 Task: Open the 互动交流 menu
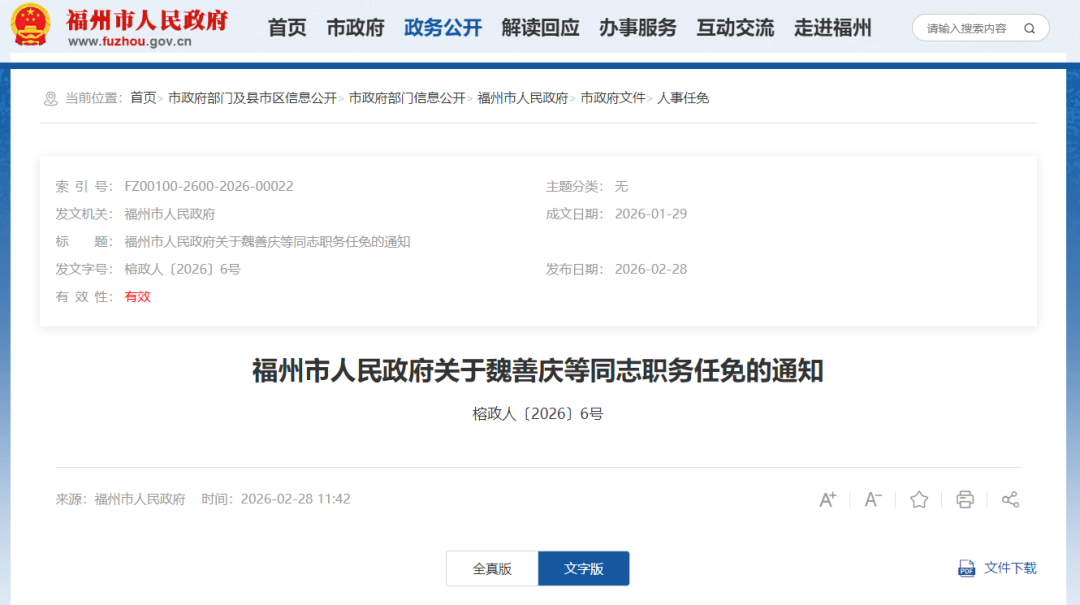[x=735, y=28]
